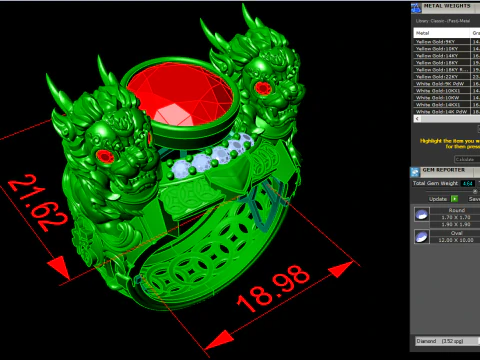
Task: Select the Oval gem thumbnail
Action: pyautogui.click(x=422, y=236)
